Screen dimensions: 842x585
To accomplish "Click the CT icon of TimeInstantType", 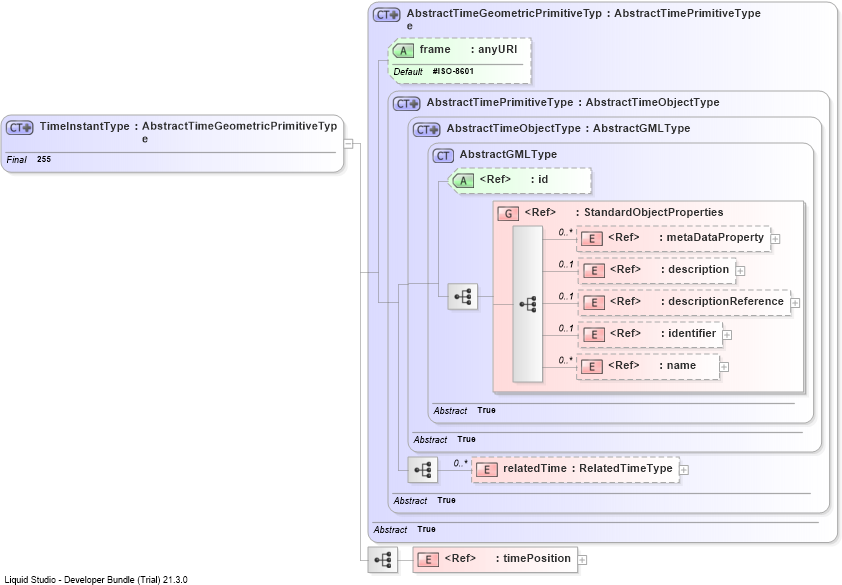I will pos(20,128).
